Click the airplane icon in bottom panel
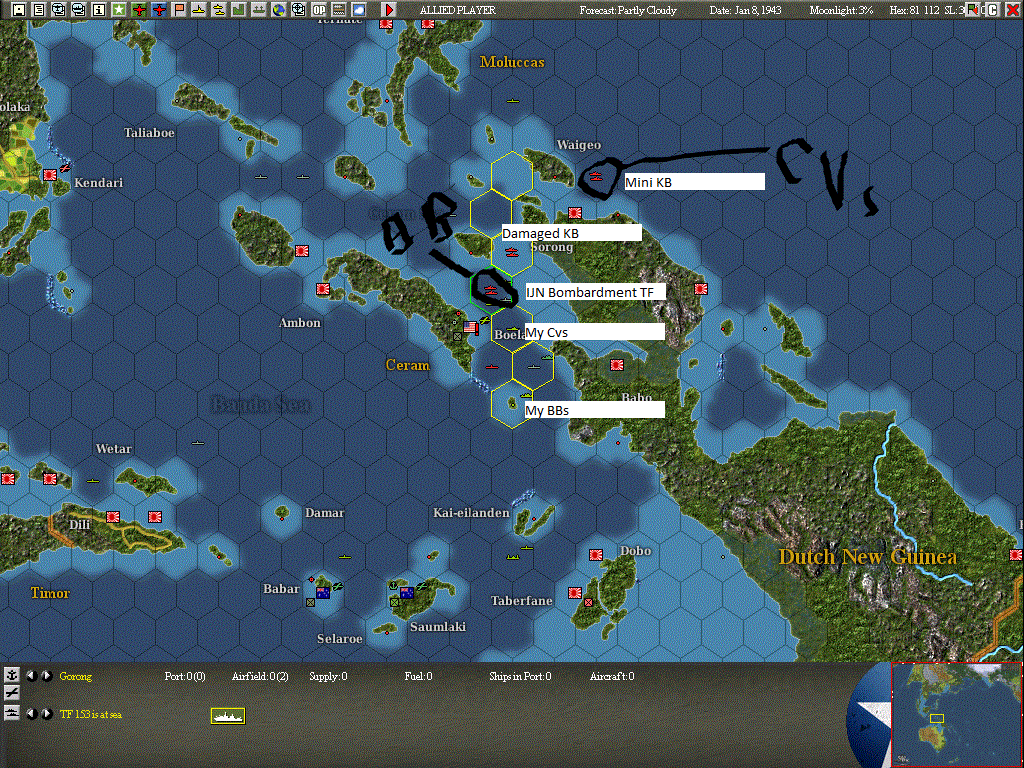Viewport: 1024px width, 768px height. [12, 694]
